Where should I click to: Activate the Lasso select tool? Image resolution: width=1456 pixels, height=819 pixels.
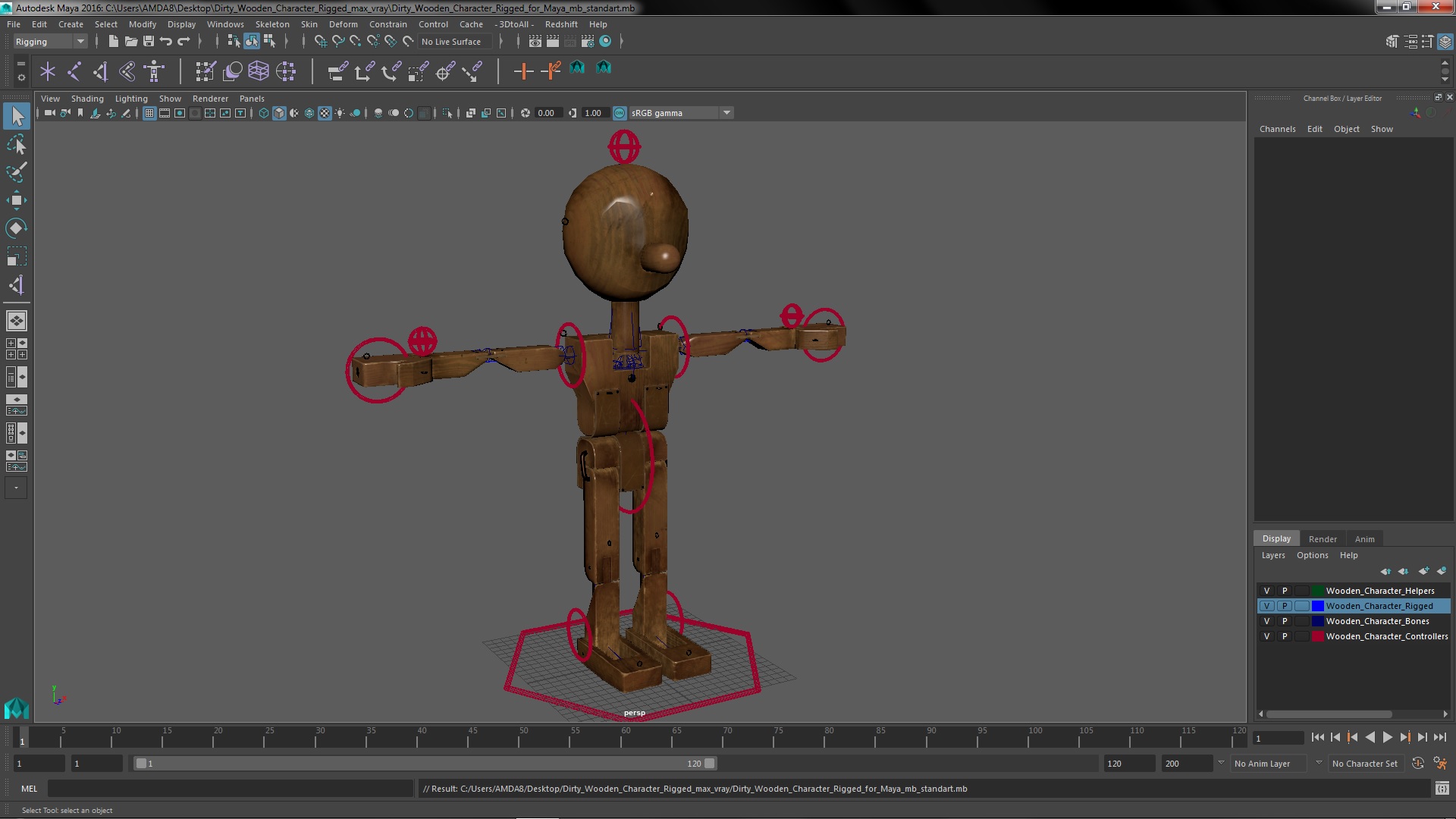tap(17, 144)
